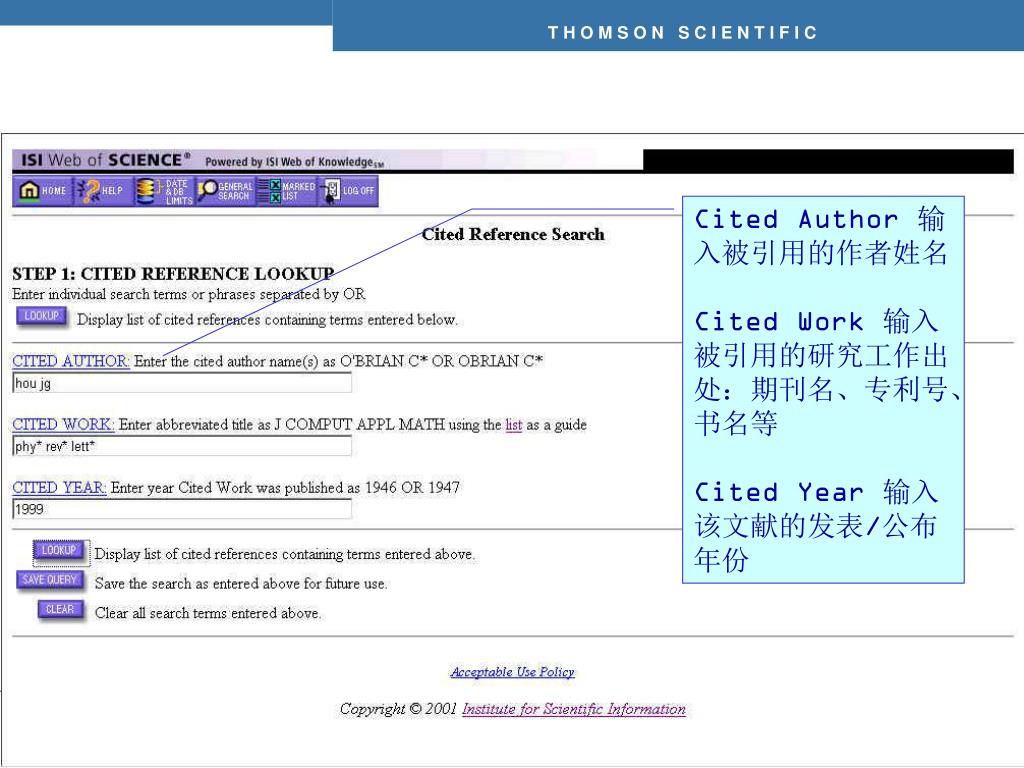Click the 'Powered by ISI Web of Knowledge' text
Screen dimensions: 1024x768
coord(295,162)
